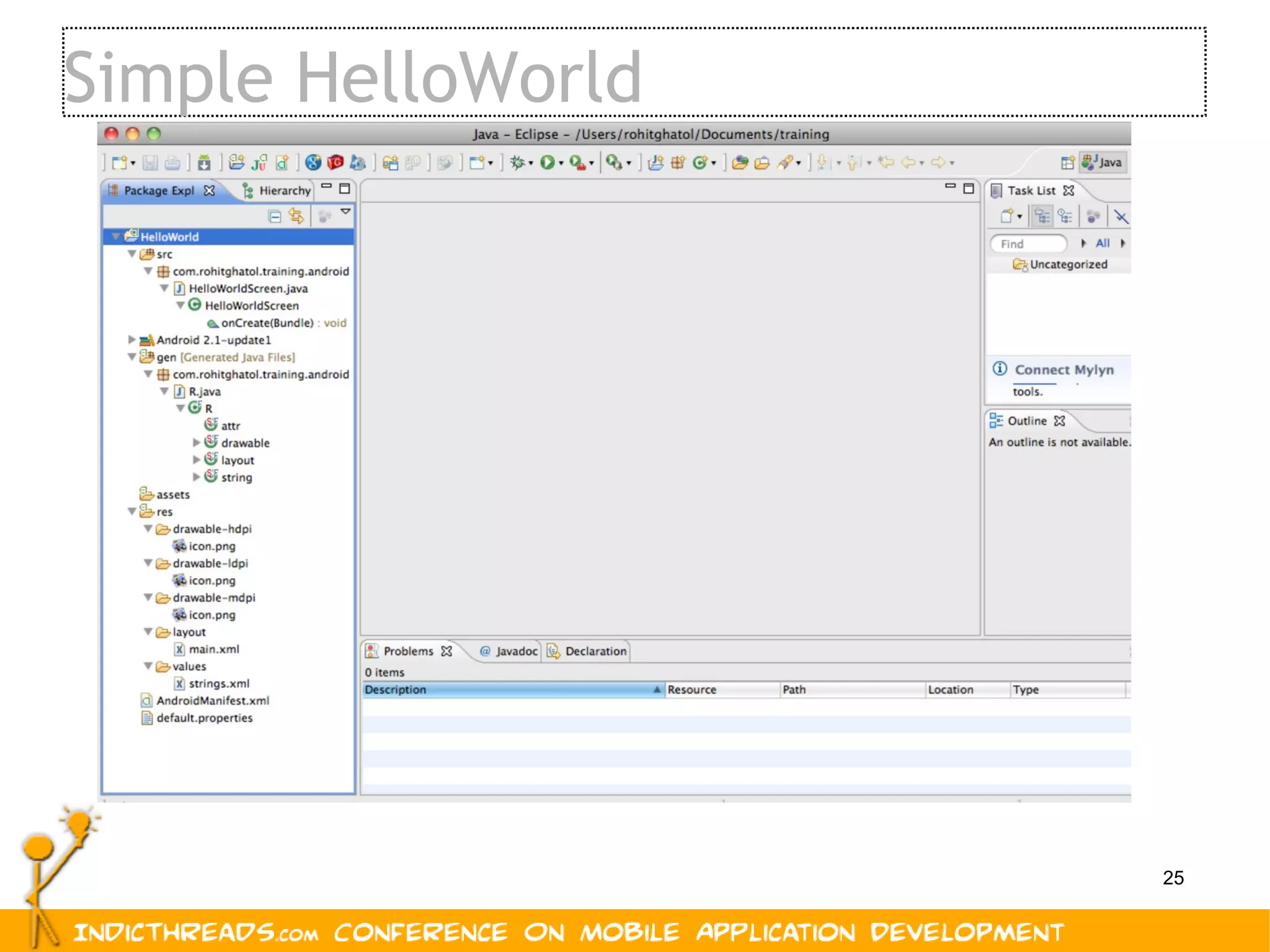Open the New wizard dropdown arrow

pyautogui.click(x=133, y=164)
